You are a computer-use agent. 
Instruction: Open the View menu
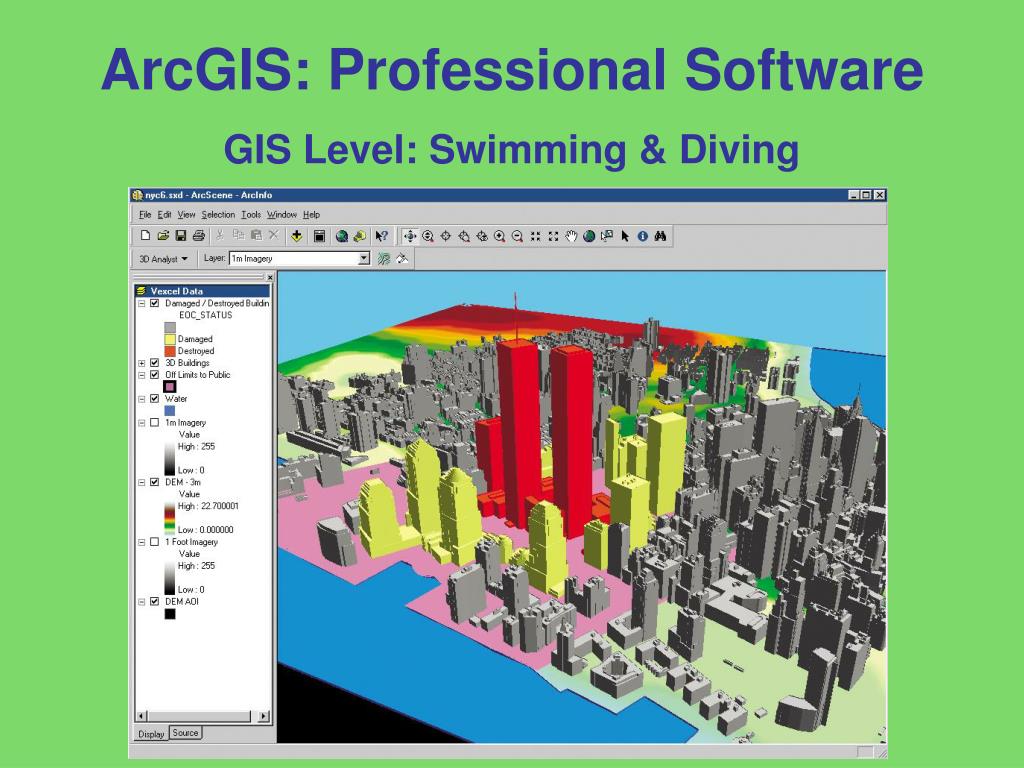[186, 214]
